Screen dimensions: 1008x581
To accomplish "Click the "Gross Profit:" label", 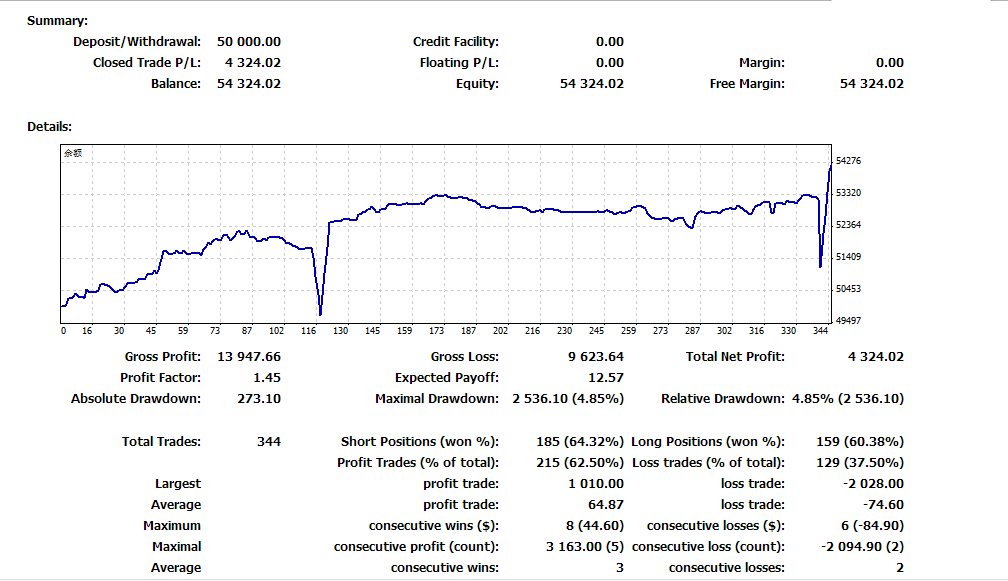I will [163, 357].
